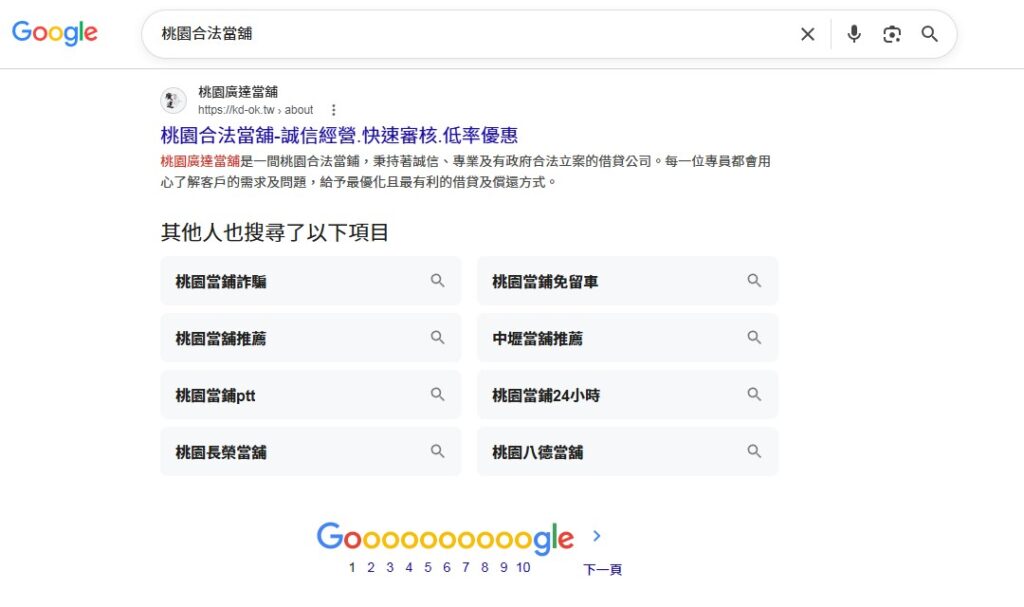Click the Goooooooooogle pagination logo
Viewport: 1024px width, 607px height.
pyautogui.click(x=445, y=538)
